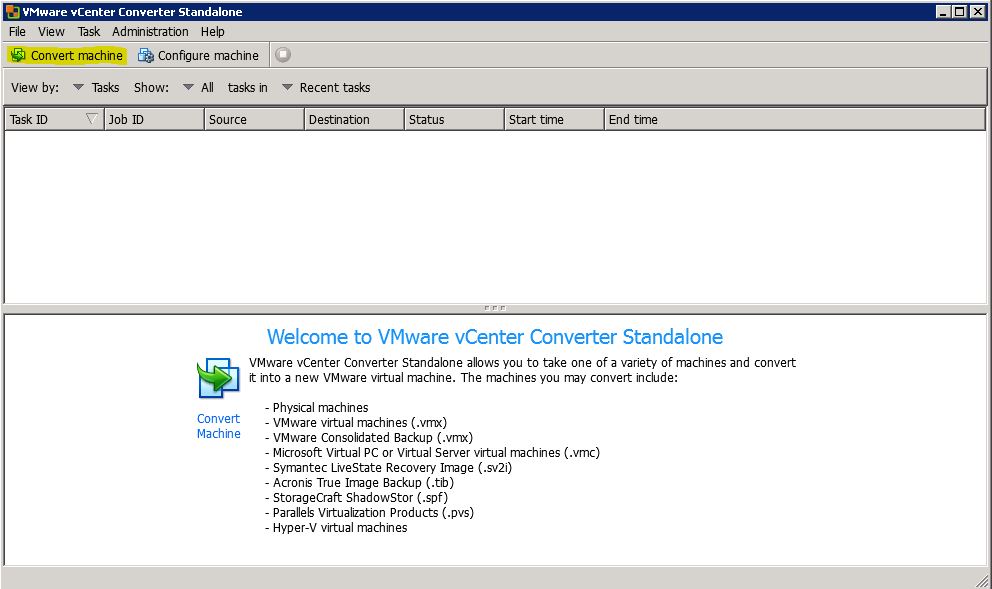
Task: Click the Microsoft Virtual PC (.vmc) entry
Action: coord(436,452)
